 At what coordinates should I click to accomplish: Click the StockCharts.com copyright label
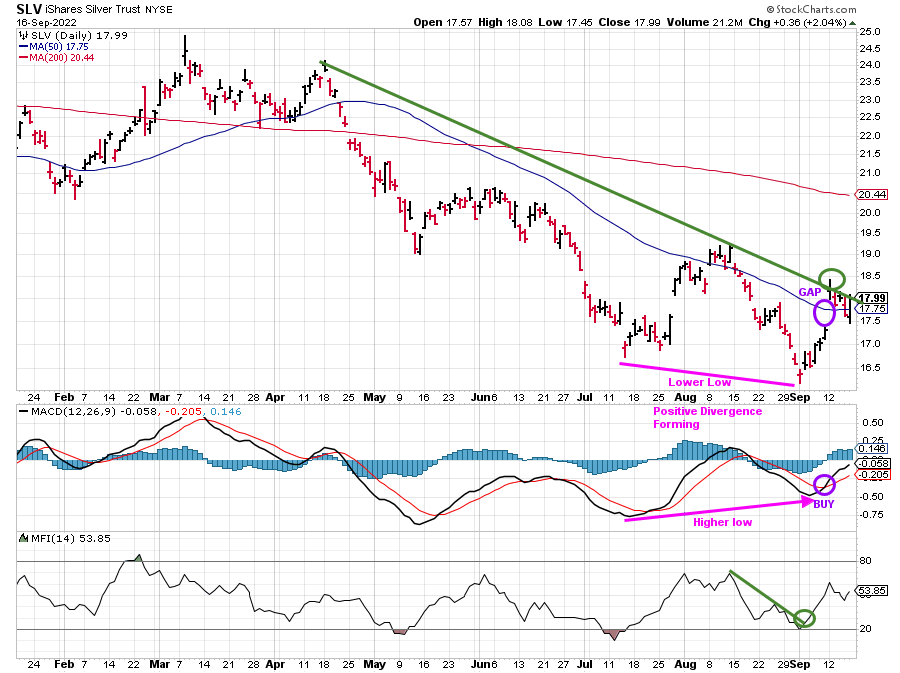tap(812, 9)
